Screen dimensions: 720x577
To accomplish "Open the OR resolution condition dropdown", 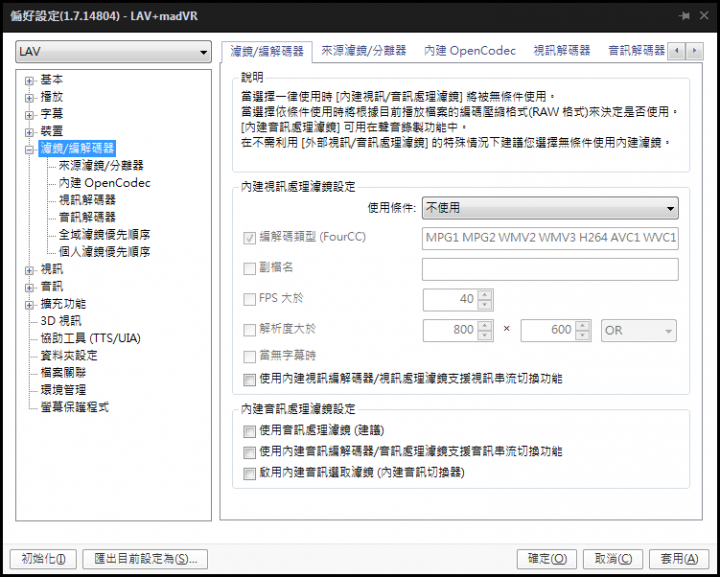I will (638, 331).
